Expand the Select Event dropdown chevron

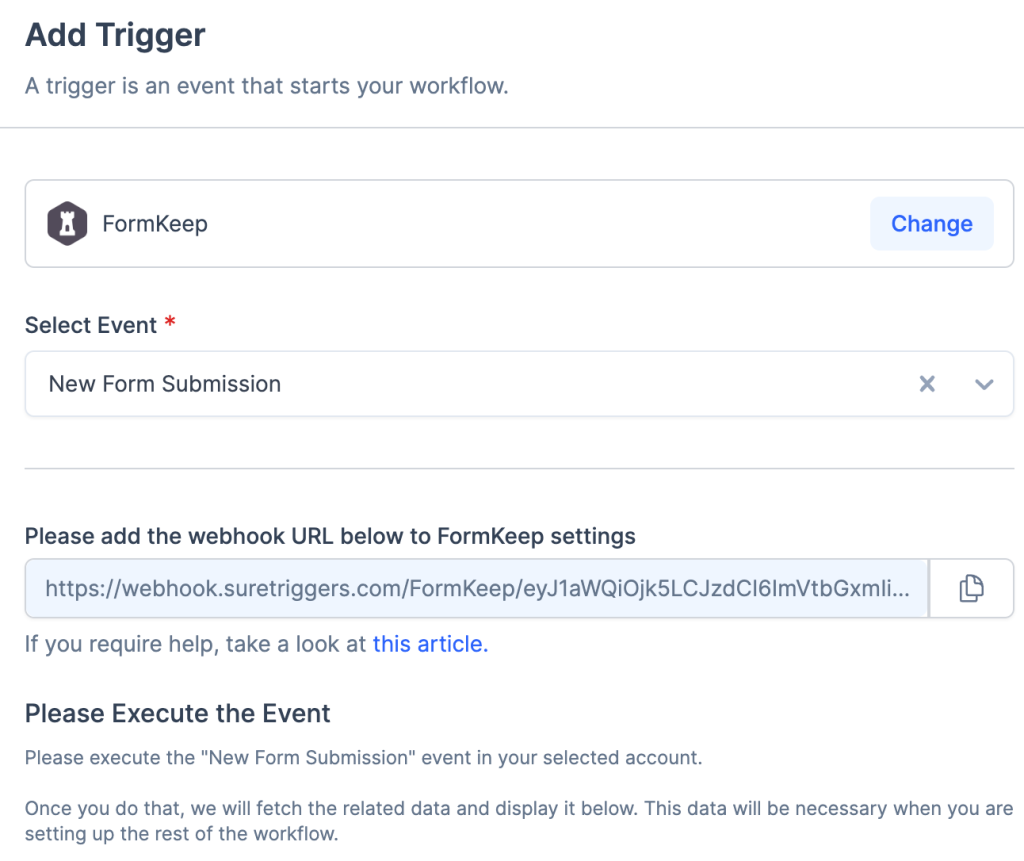pos(984,384)
